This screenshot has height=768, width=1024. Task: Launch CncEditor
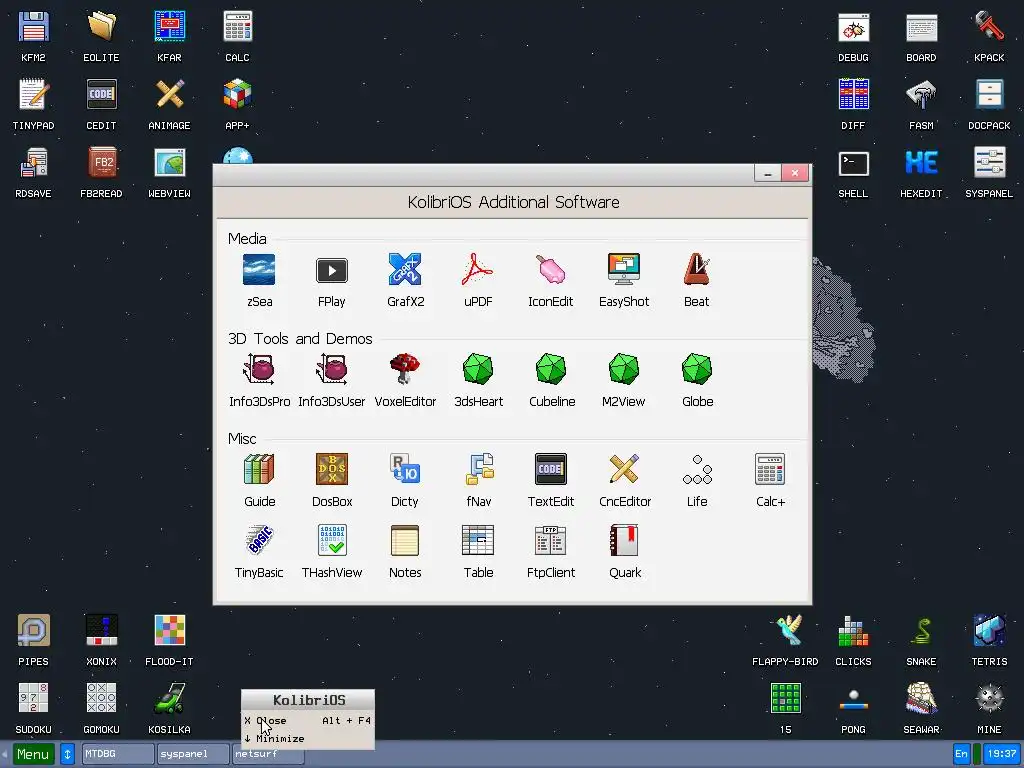coord(624,469)
